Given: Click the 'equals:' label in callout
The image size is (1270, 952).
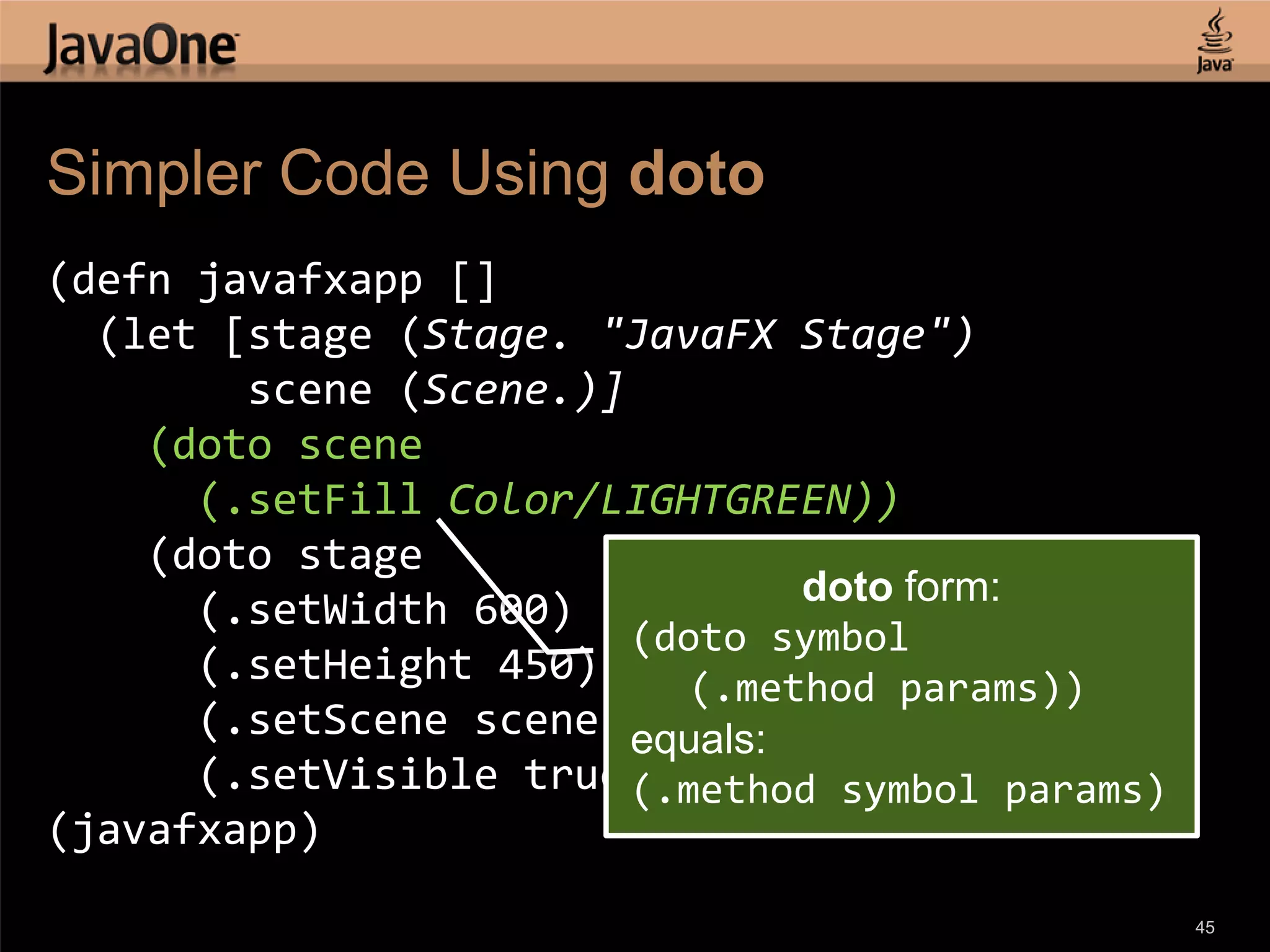Looking at the screenshot, I should click(x=698, y=739).
